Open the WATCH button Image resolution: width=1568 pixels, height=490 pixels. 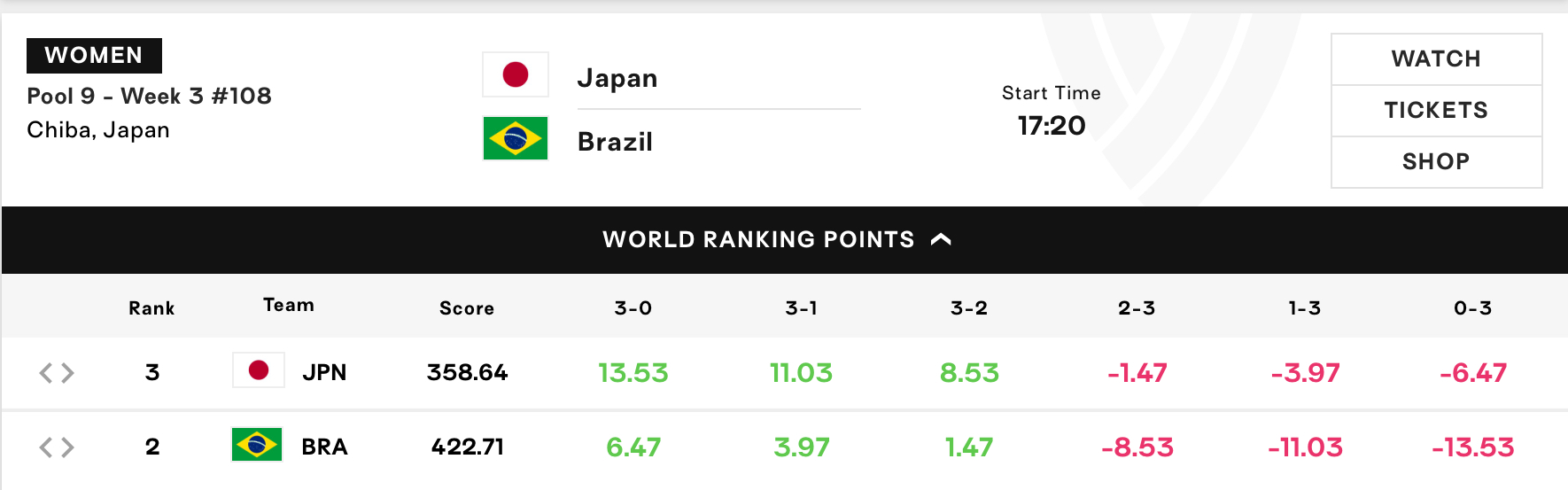tap(1437, 59)
